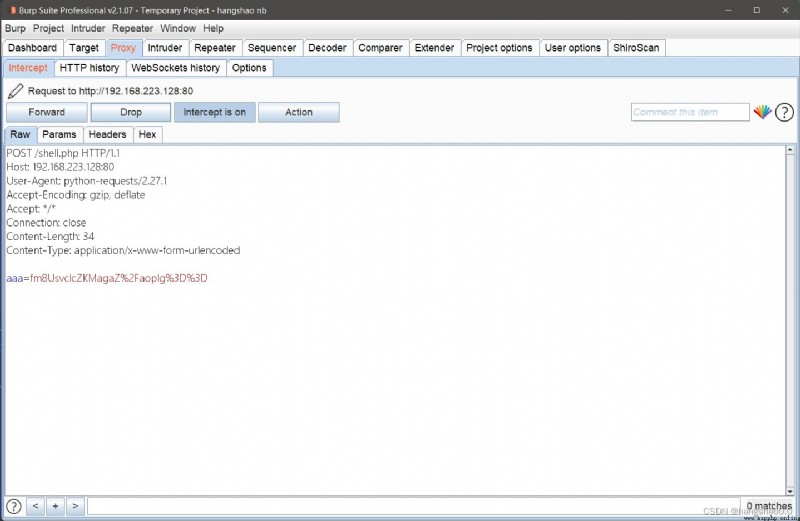The image size is (800, 521).
Task: Click the Burp Suite logo in title bar
Action: point(13,10)
